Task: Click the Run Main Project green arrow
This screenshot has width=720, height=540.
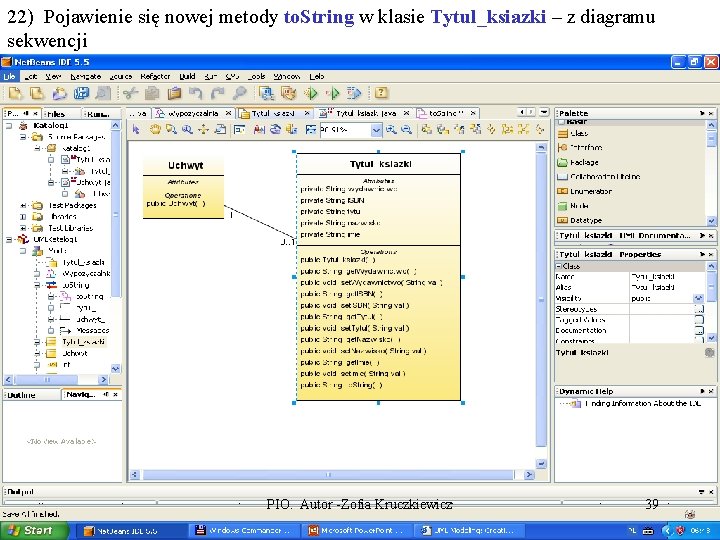Action: (x=311, y=93)
